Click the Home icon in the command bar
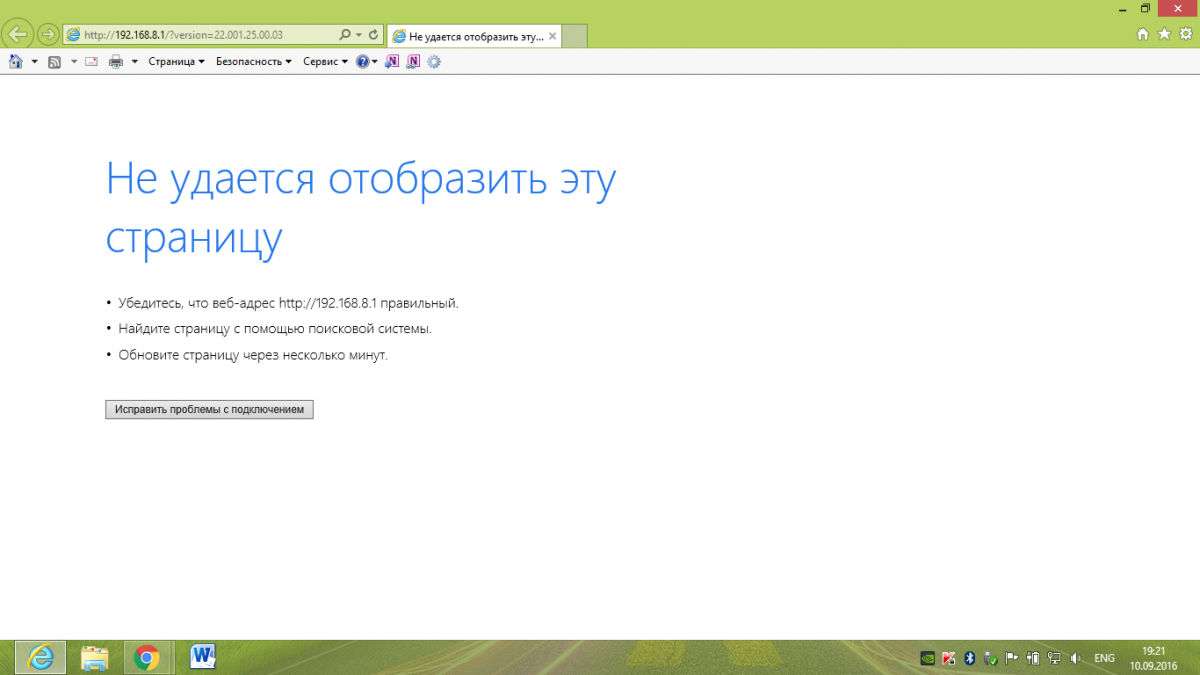Viewport: 1200px width, 675px height. 15,62
